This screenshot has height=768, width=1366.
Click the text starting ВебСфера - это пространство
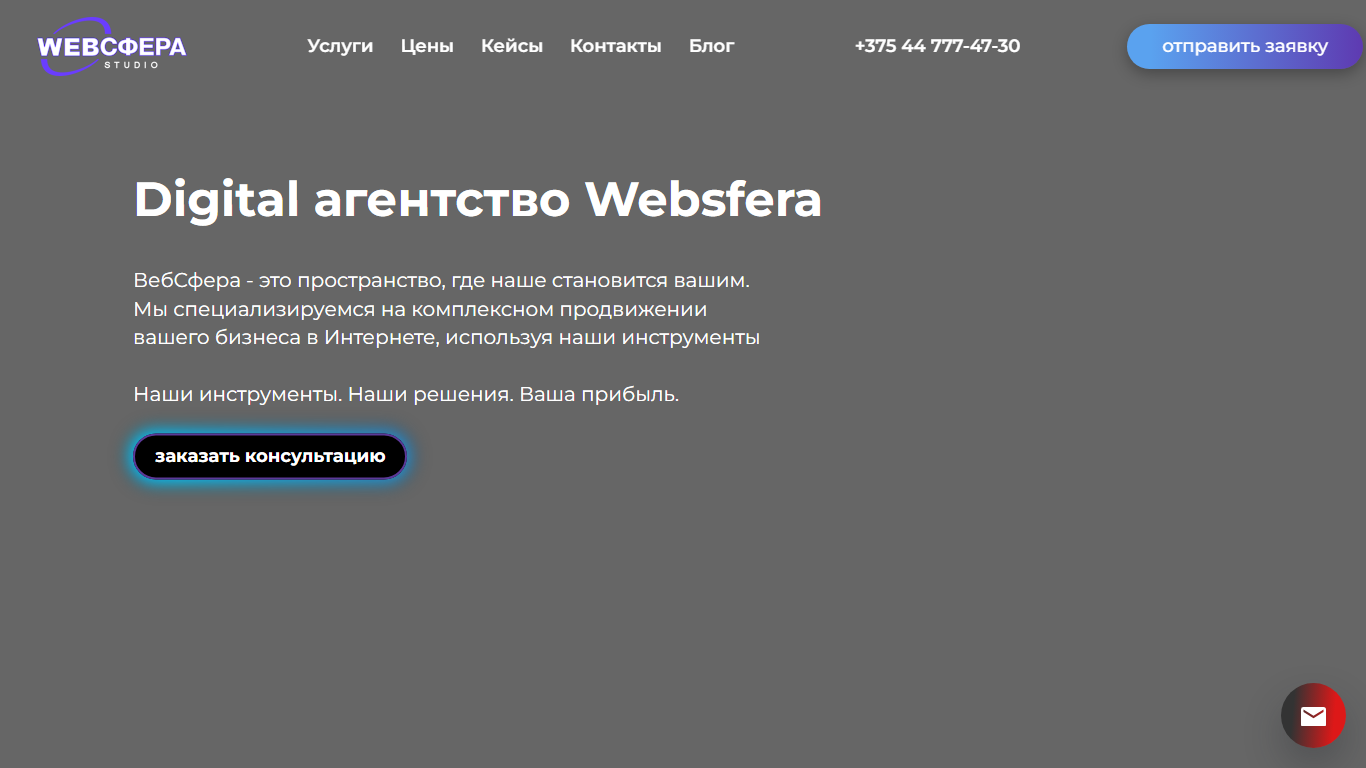442,281
